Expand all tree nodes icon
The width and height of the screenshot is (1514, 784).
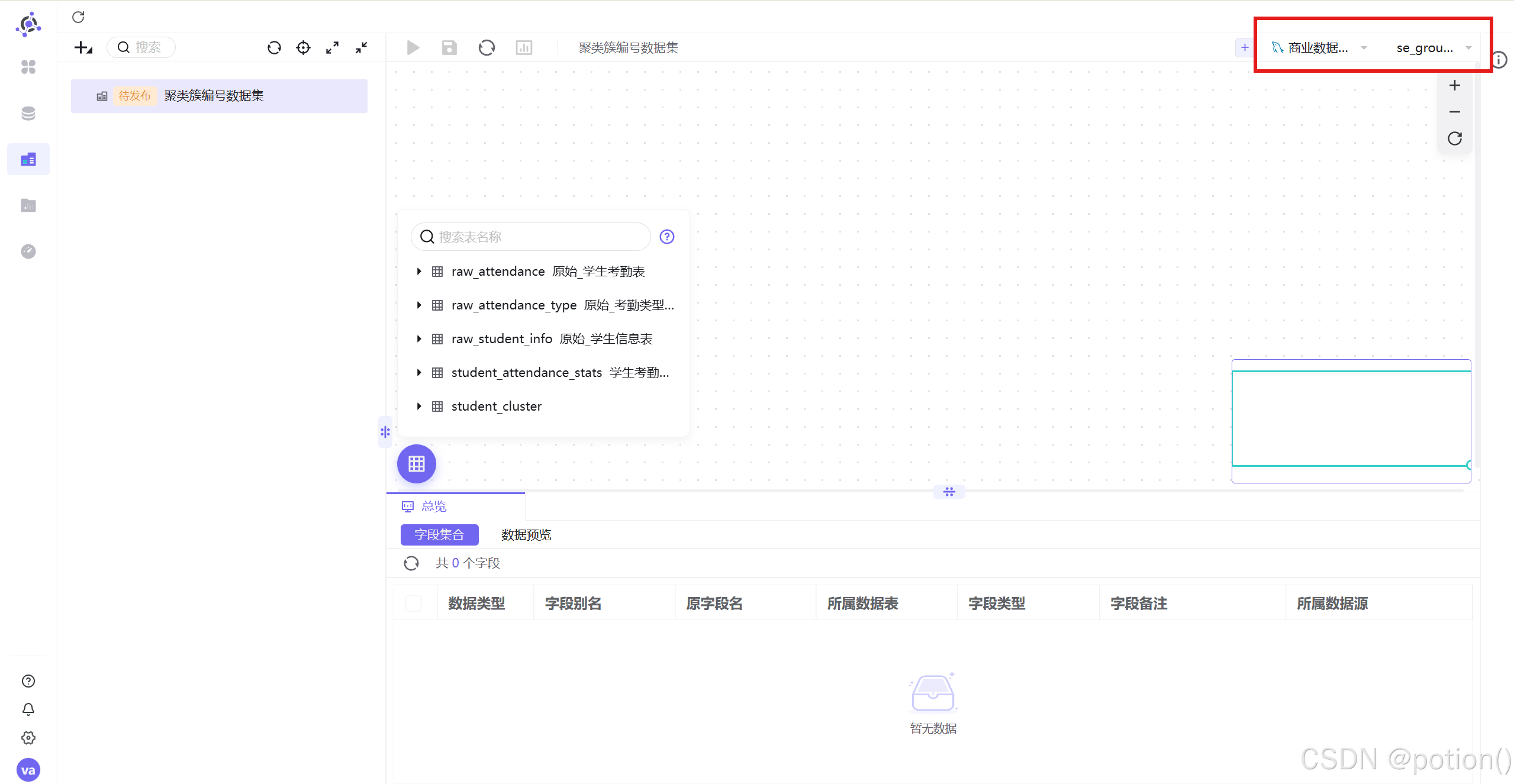(332, 47)
